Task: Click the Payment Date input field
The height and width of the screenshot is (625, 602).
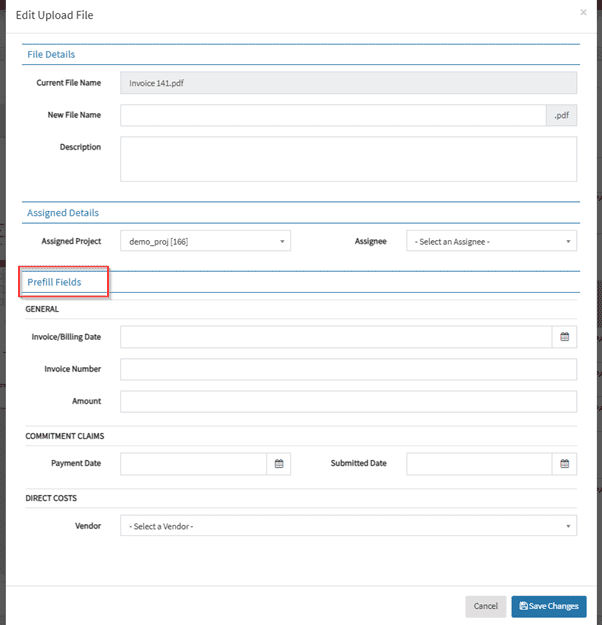Action: click(193, 464)
